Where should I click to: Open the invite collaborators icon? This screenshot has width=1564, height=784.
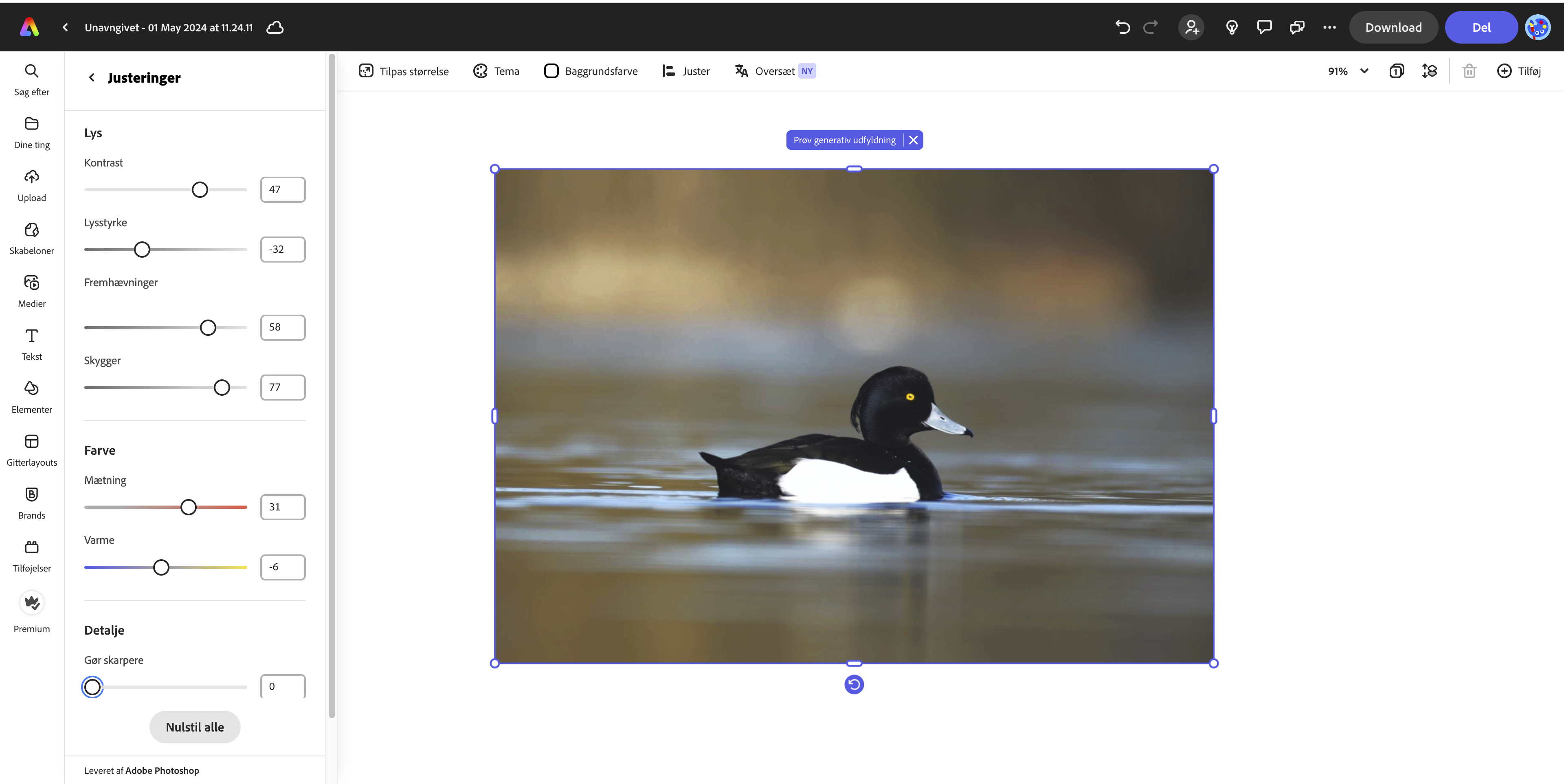coord(1191,27)
